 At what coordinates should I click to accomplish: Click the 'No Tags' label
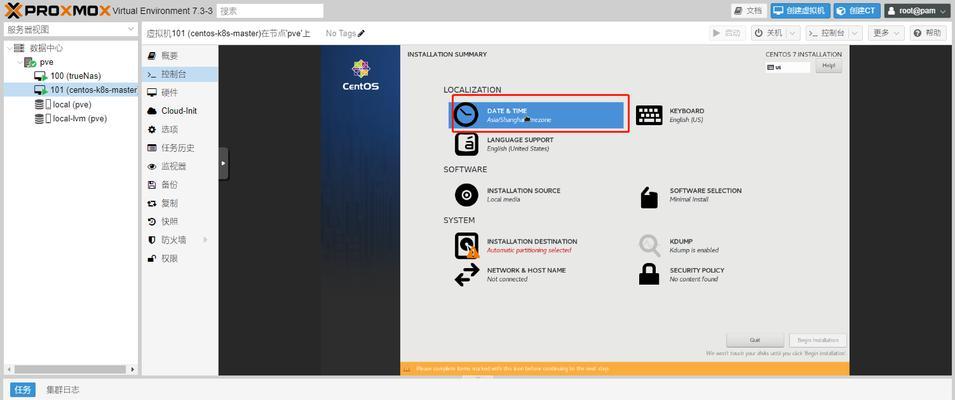tap(340, 33)
